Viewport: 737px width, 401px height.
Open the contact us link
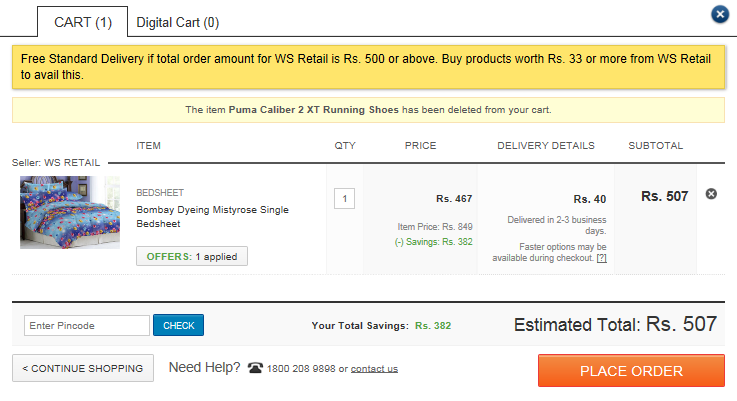coord(374,369)
